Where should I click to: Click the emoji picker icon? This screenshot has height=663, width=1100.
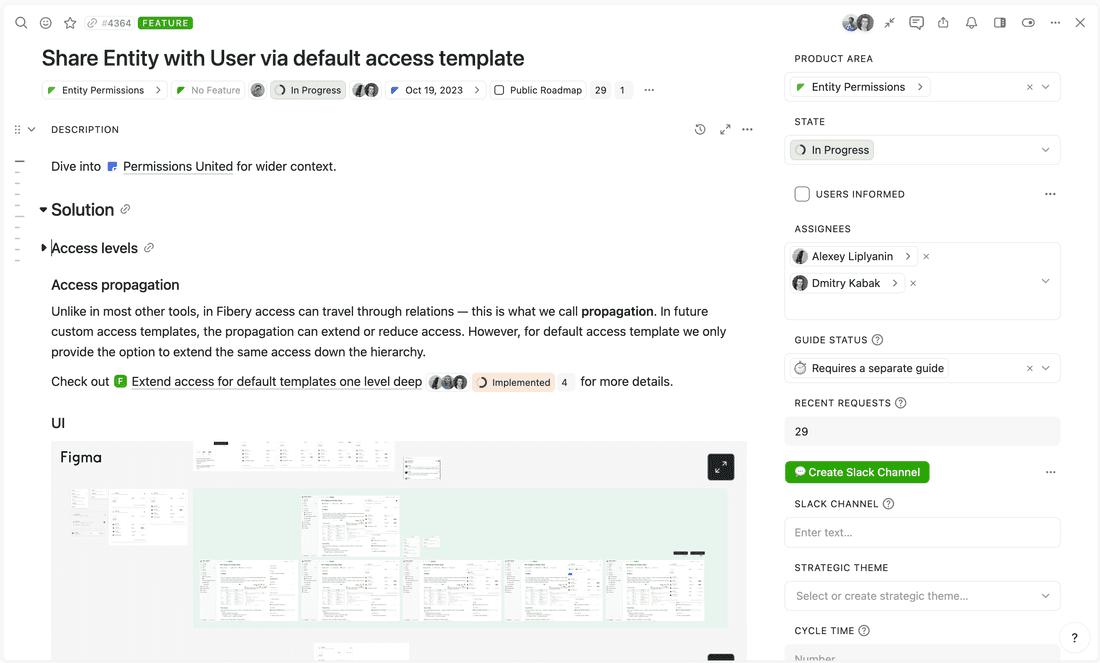[46, 23]
